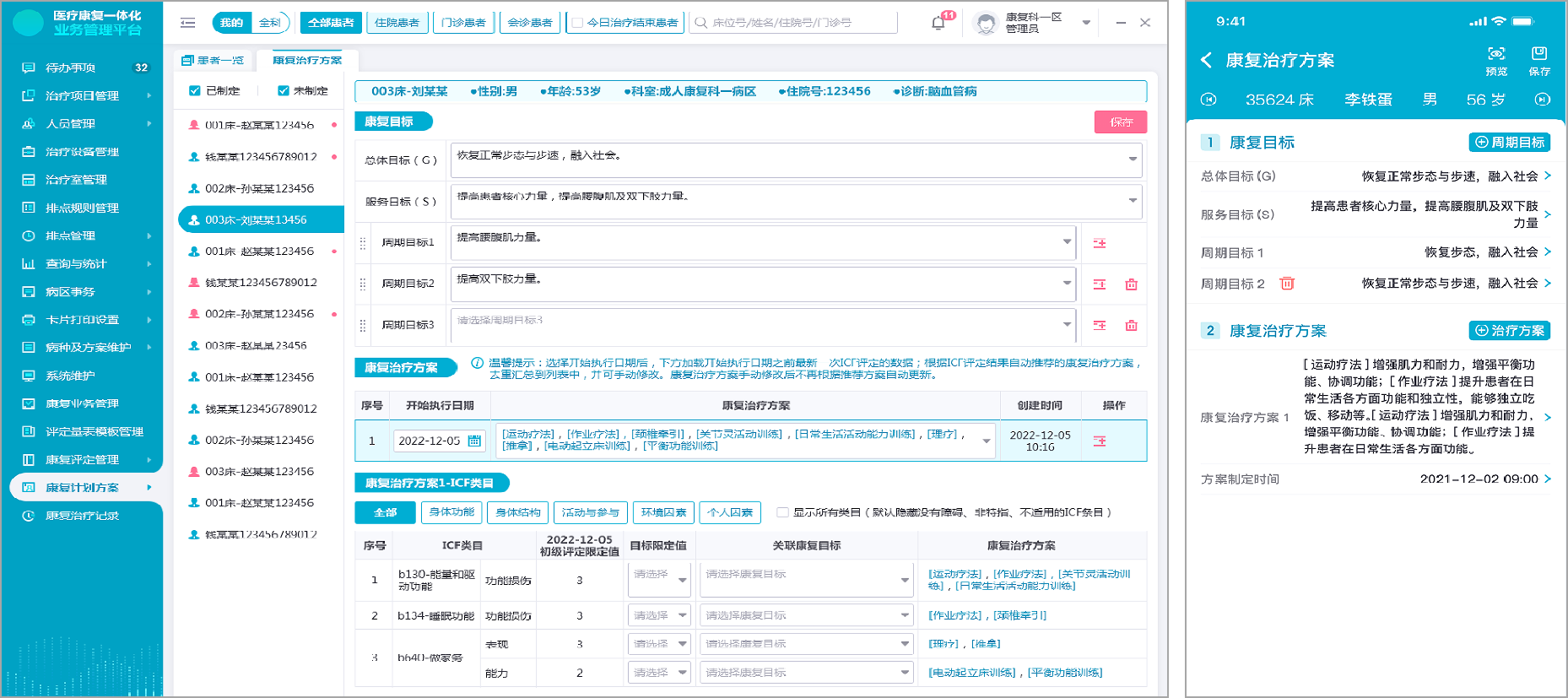Open calendar picker beside 2022-12-05 date
This screenshot has height=698, width=1568.
pyautogui.click(x=474, y=441)
